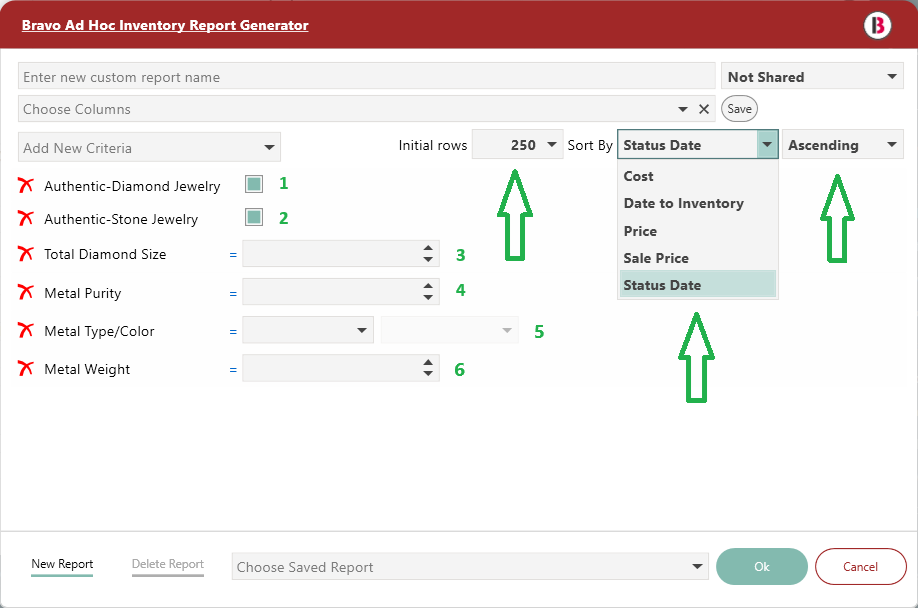Click the equals operator for Metal Type/Color
The width and height of the screenshot is (918, 608).
[x=233, y=332]
